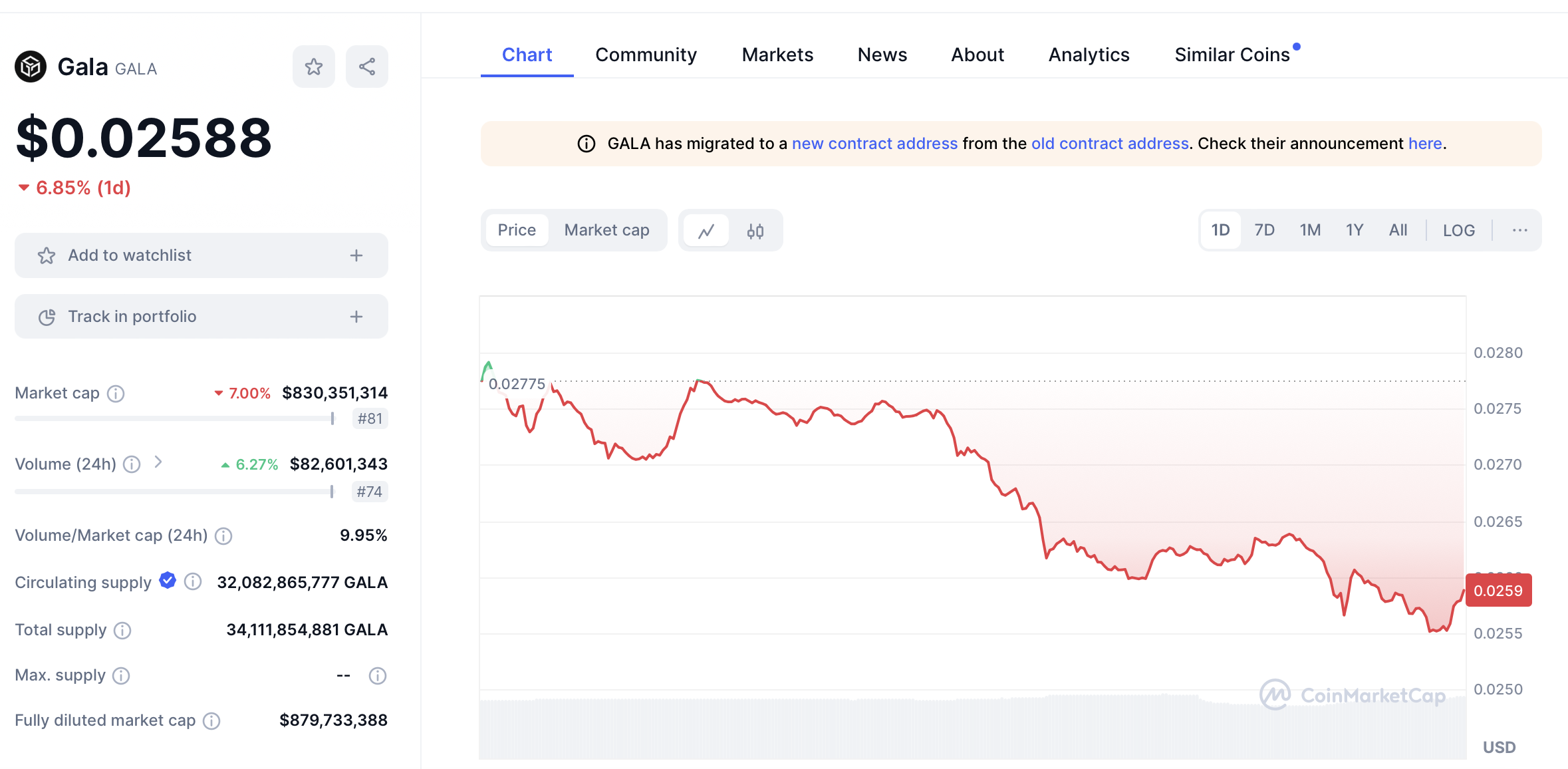Click Market cap info icon
The width and height of the screenshot is (1568, 769).
pyautogui.click(x=116, y=394)
